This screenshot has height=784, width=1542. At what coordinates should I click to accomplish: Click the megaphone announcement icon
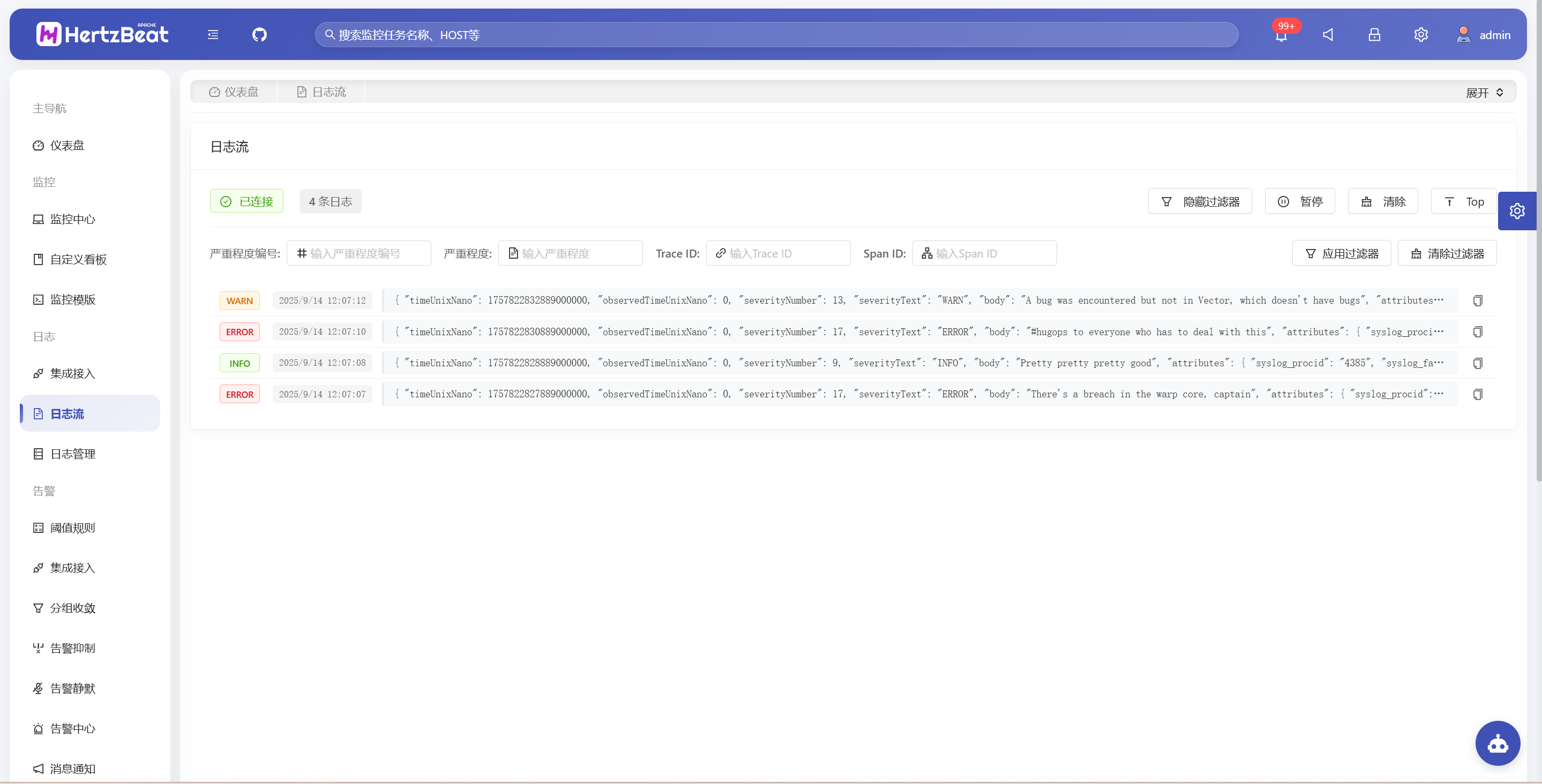click(1328, 35)
